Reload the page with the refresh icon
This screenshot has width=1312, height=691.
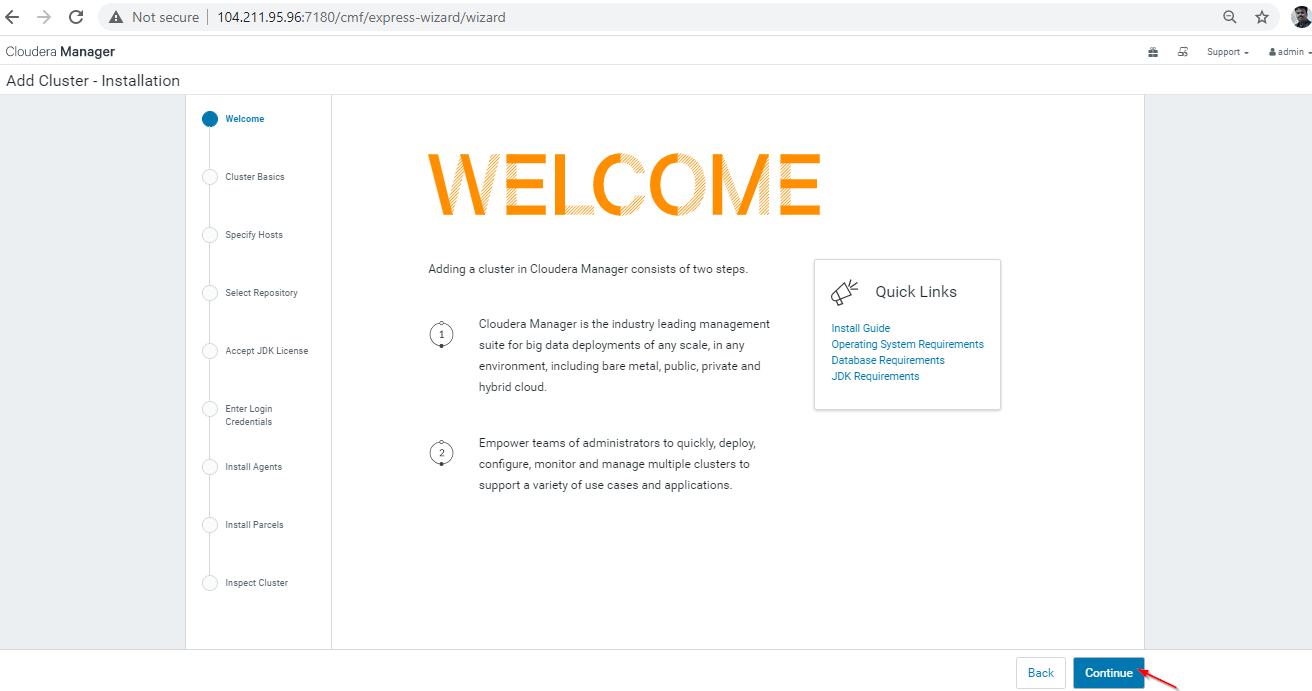click(x=76, y=17)
